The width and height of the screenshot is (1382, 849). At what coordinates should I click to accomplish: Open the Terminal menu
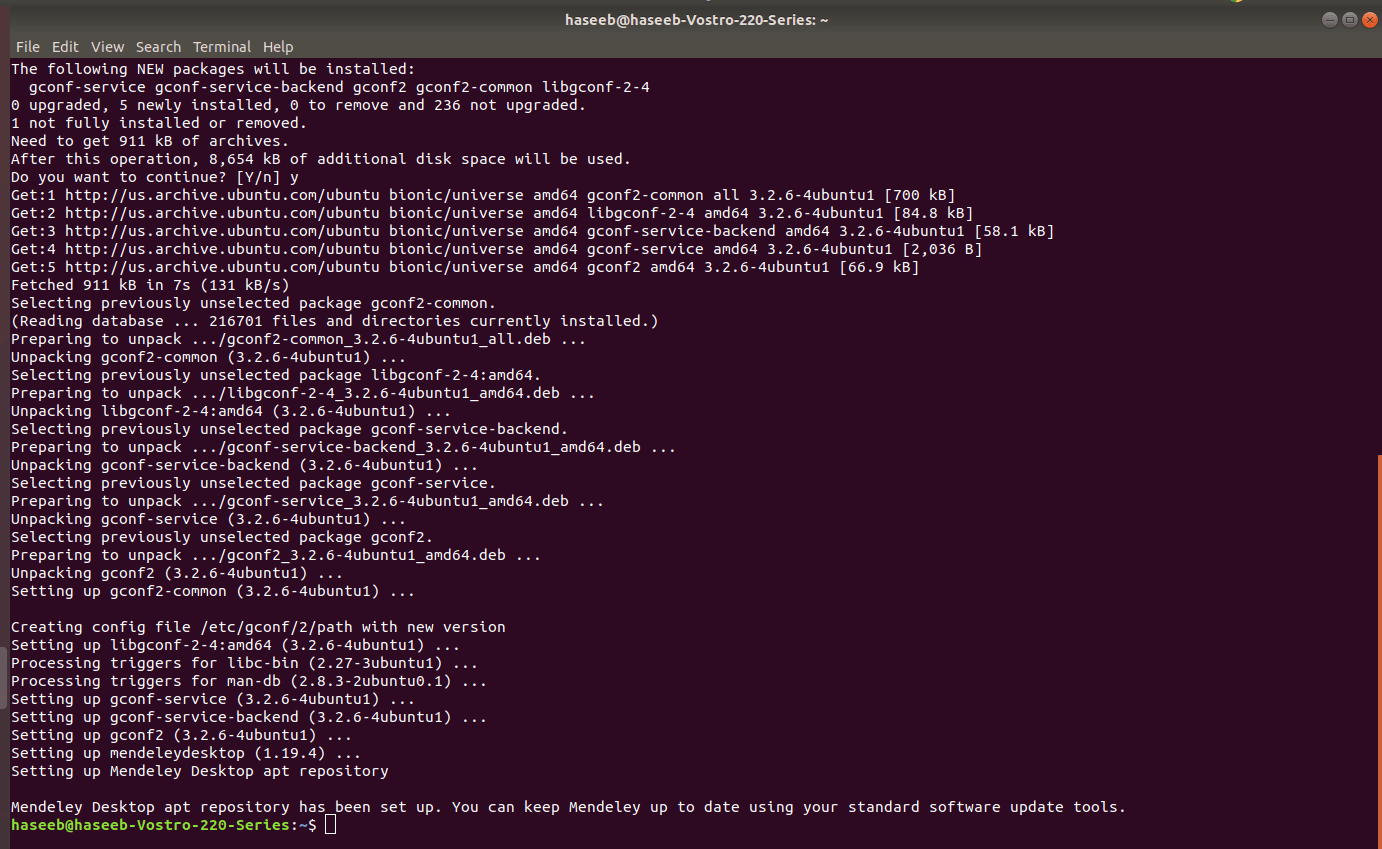222,47
